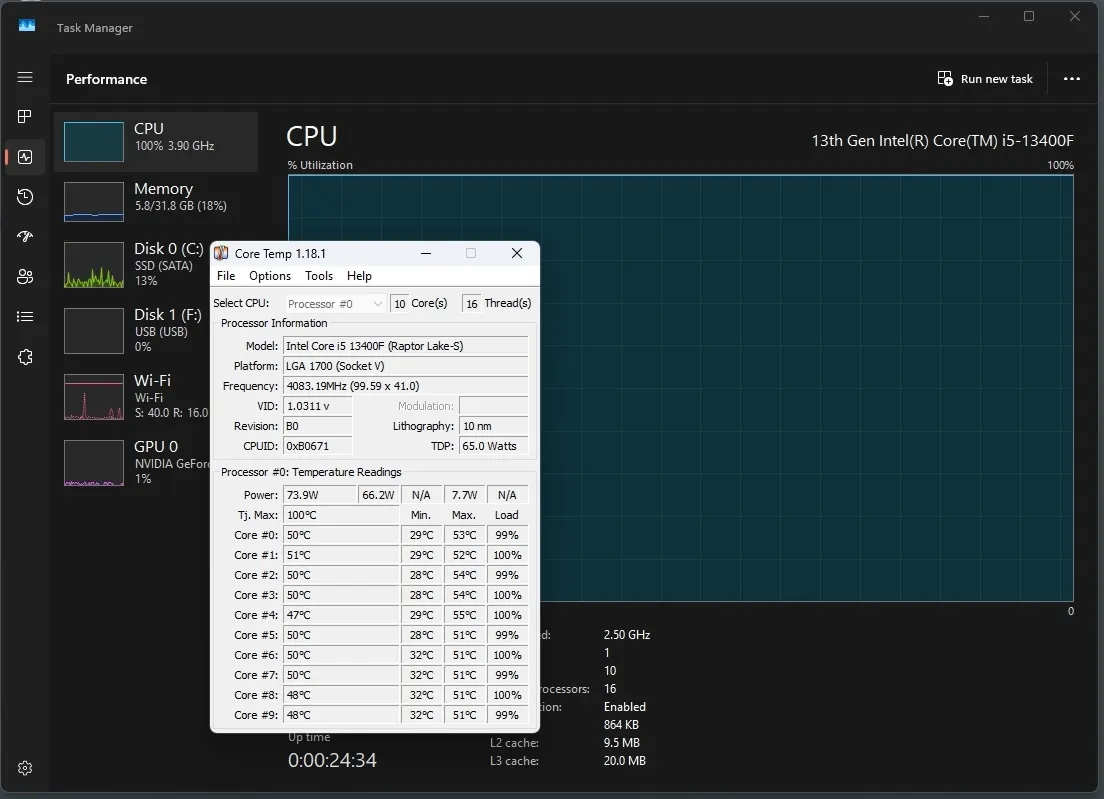The height and width of the screenshot is (799, 1104).
Task: Click the three-dot more options button
Action: (1072, 79)
